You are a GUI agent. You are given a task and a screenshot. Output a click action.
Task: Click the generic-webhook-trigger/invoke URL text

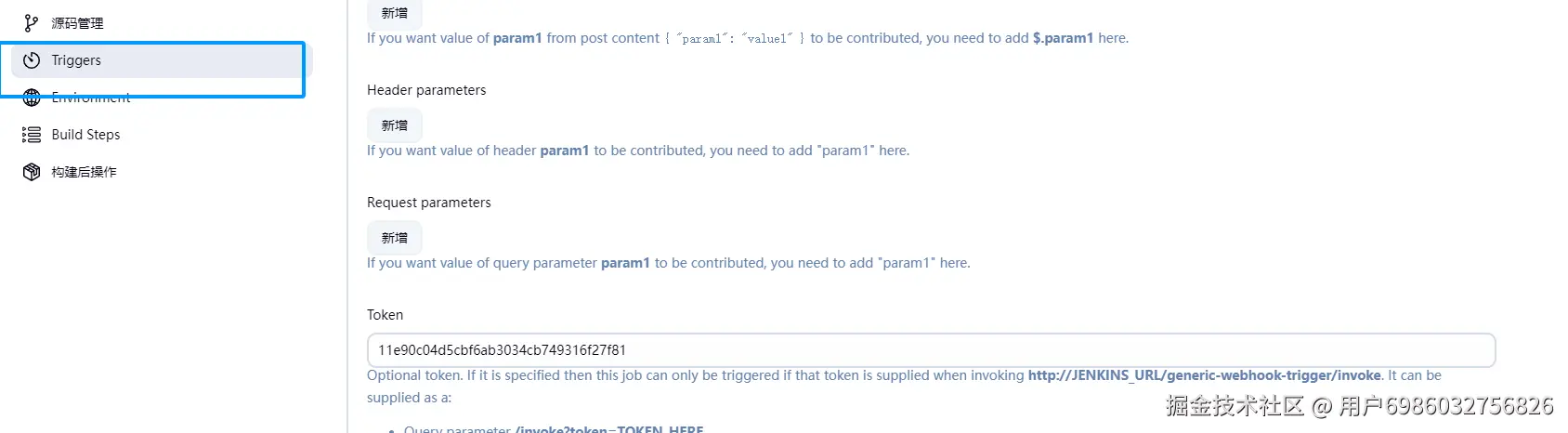click(x=1204, y=375)
